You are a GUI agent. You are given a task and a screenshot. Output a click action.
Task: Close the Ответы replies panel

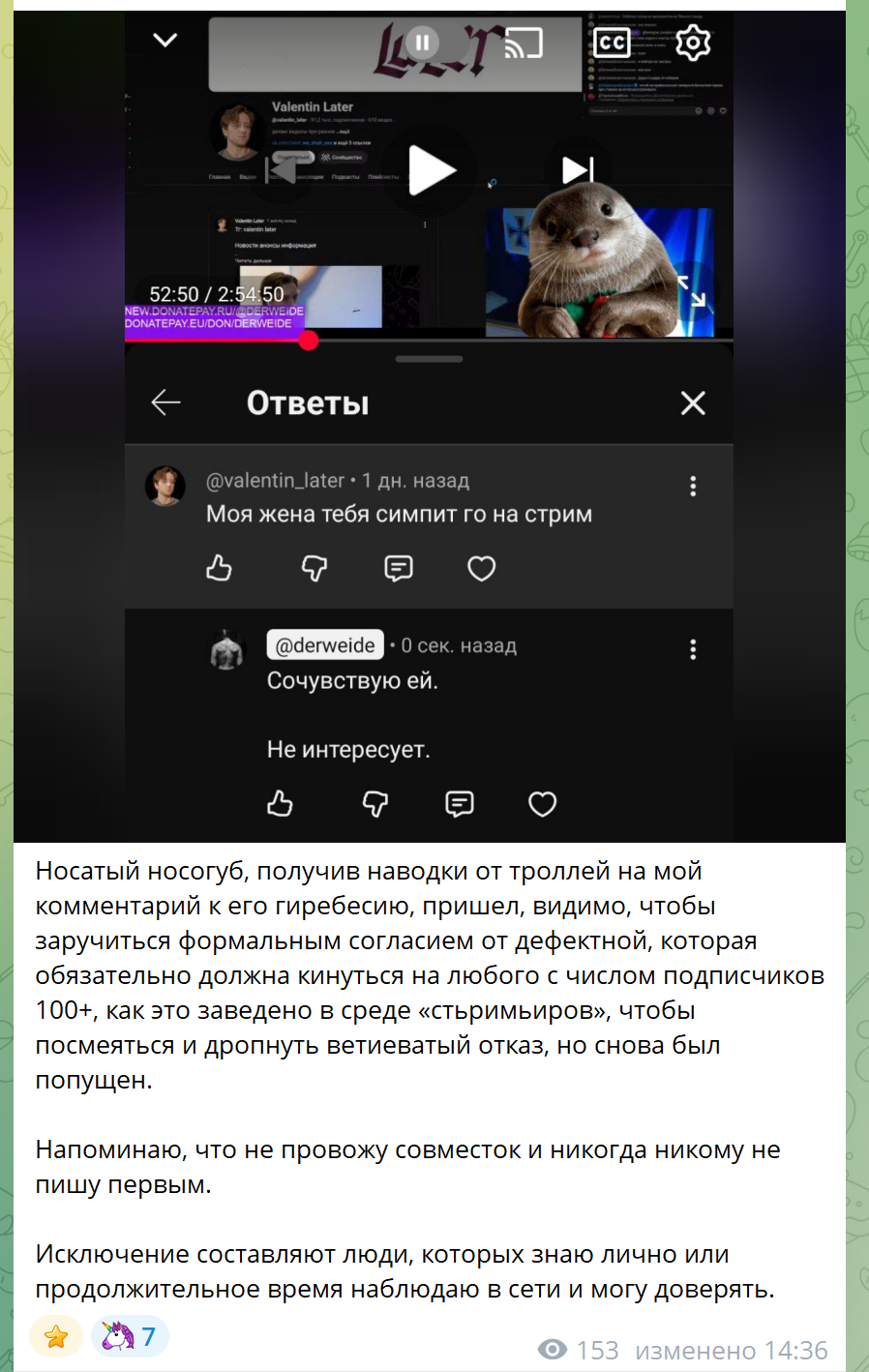[693, 403]
